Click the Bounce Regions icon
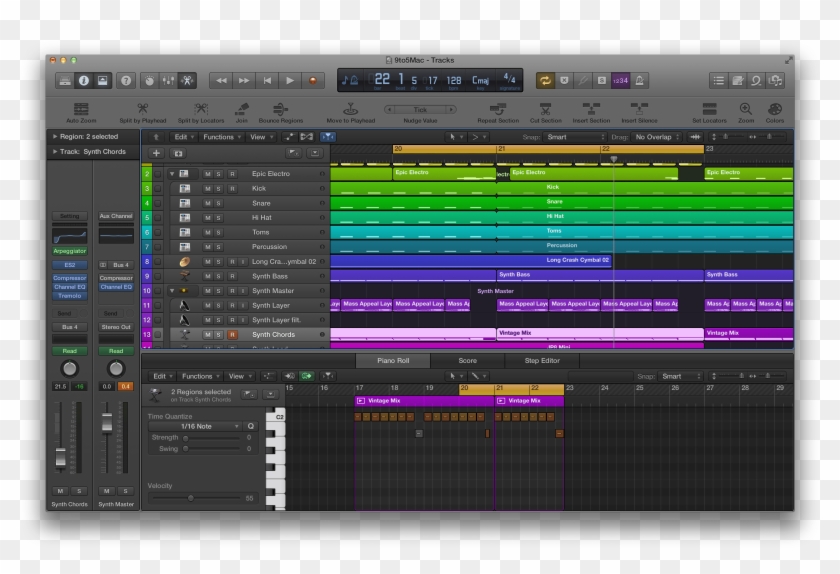The height and width of the screenshot is (574, 840). (280, 109)
